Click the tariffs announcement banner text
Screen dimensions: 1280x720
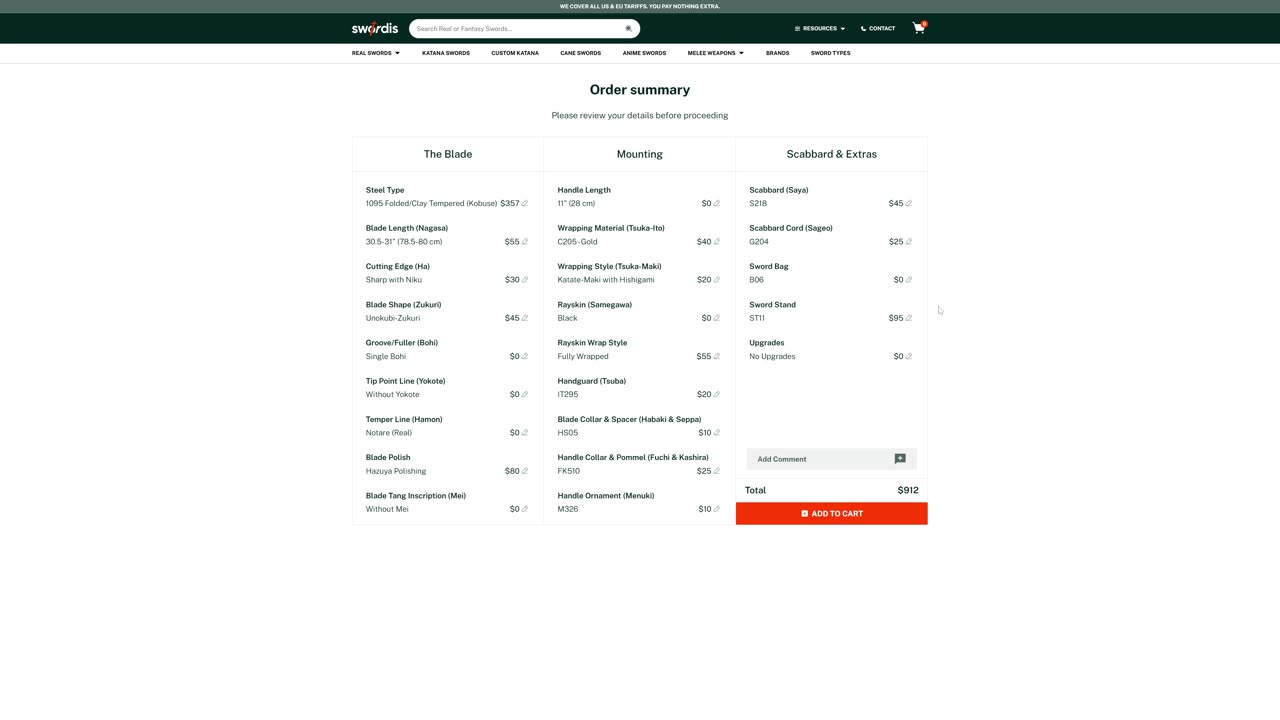coord(640,6)
